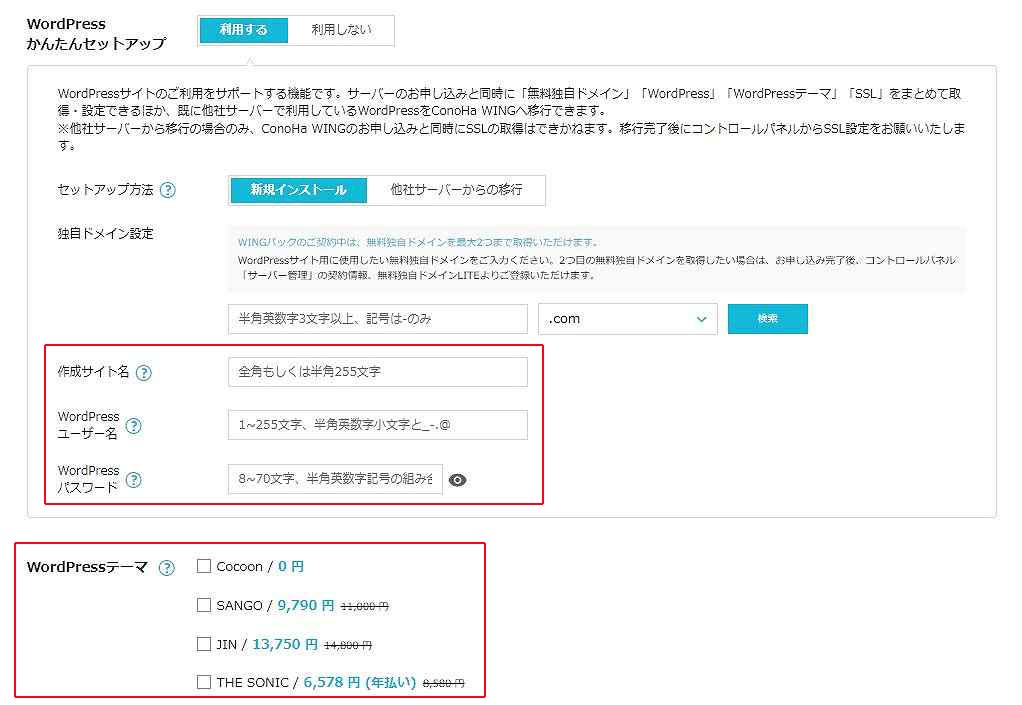The height and width of the screenshot is (705, 1022).
Task: Click the Cocoon 0 円 price text
Action: (x=291, y=566)
